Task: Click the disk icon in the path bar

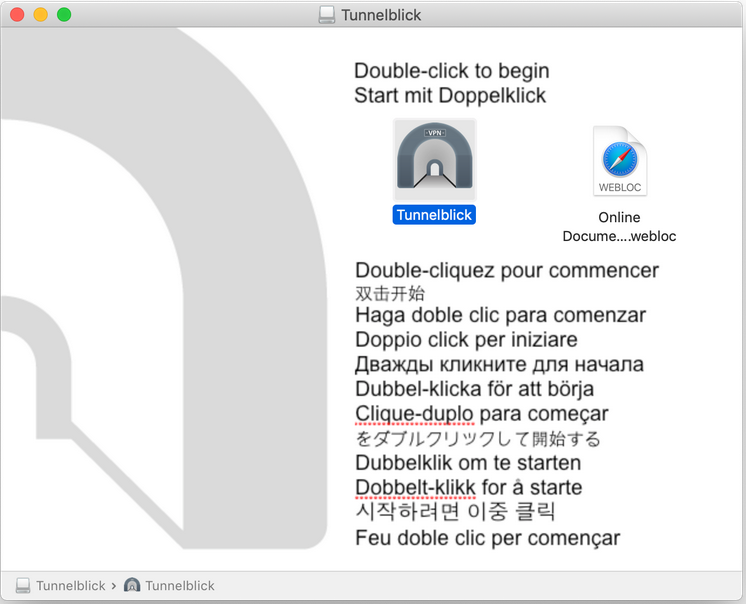Action: coord(23,585)
